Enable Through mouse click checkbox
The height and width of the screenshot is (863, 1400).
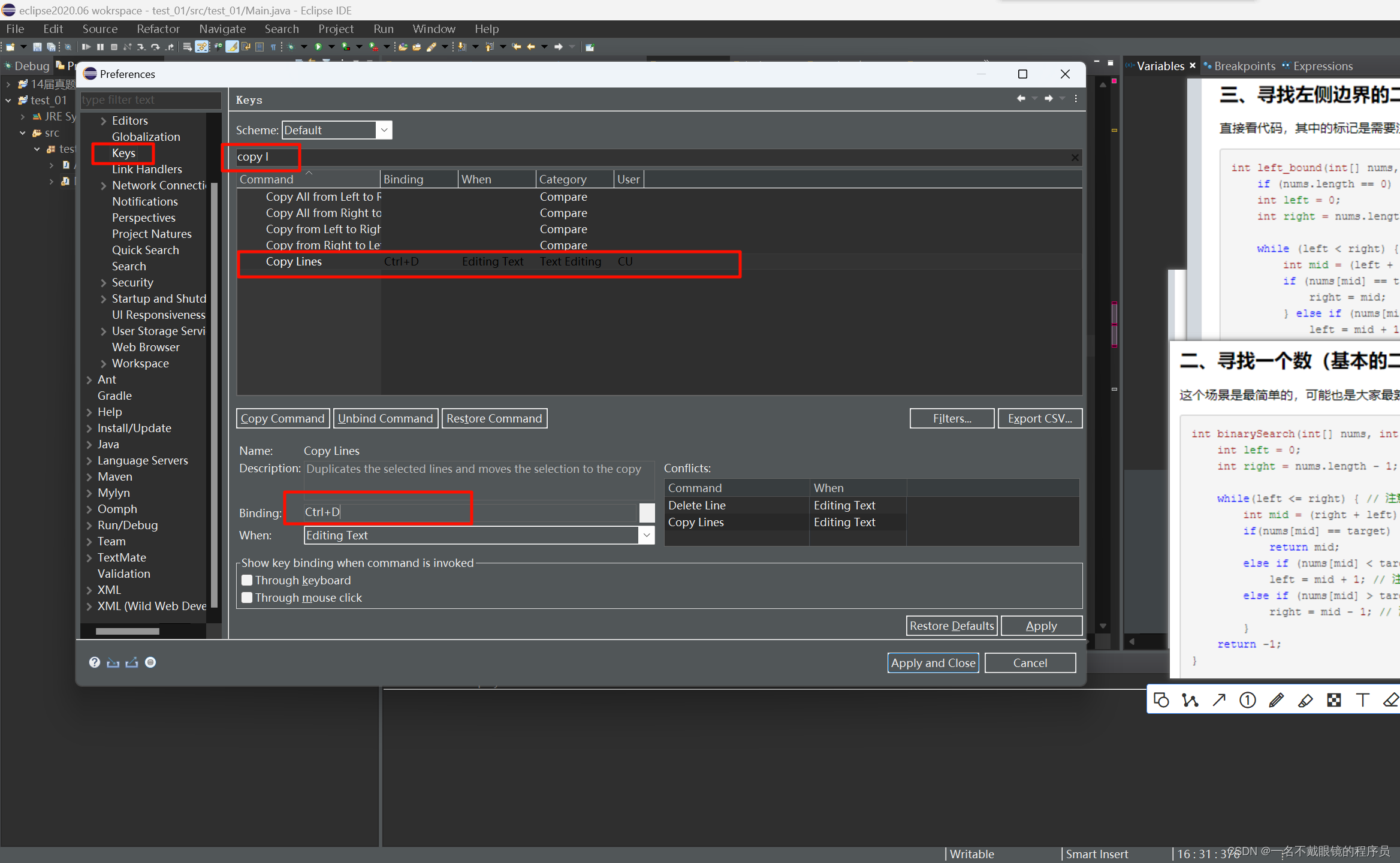point(247,598)
